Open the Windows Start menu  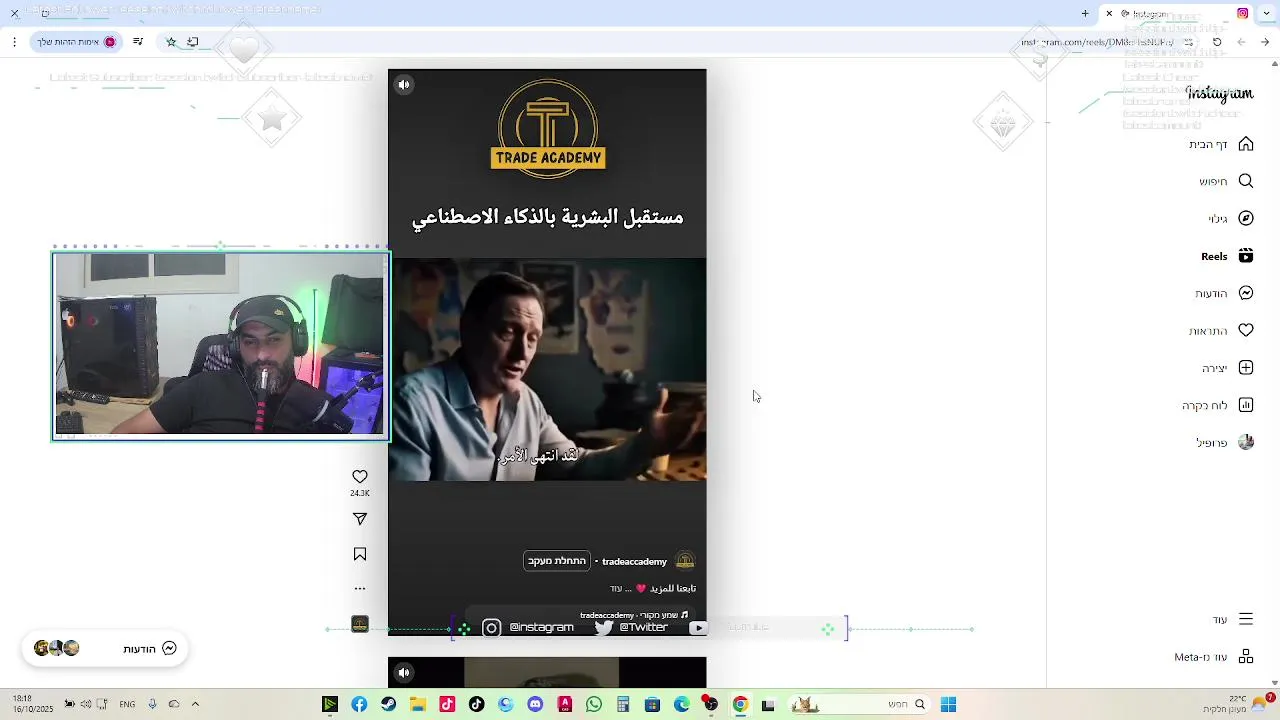click(948, 705)
